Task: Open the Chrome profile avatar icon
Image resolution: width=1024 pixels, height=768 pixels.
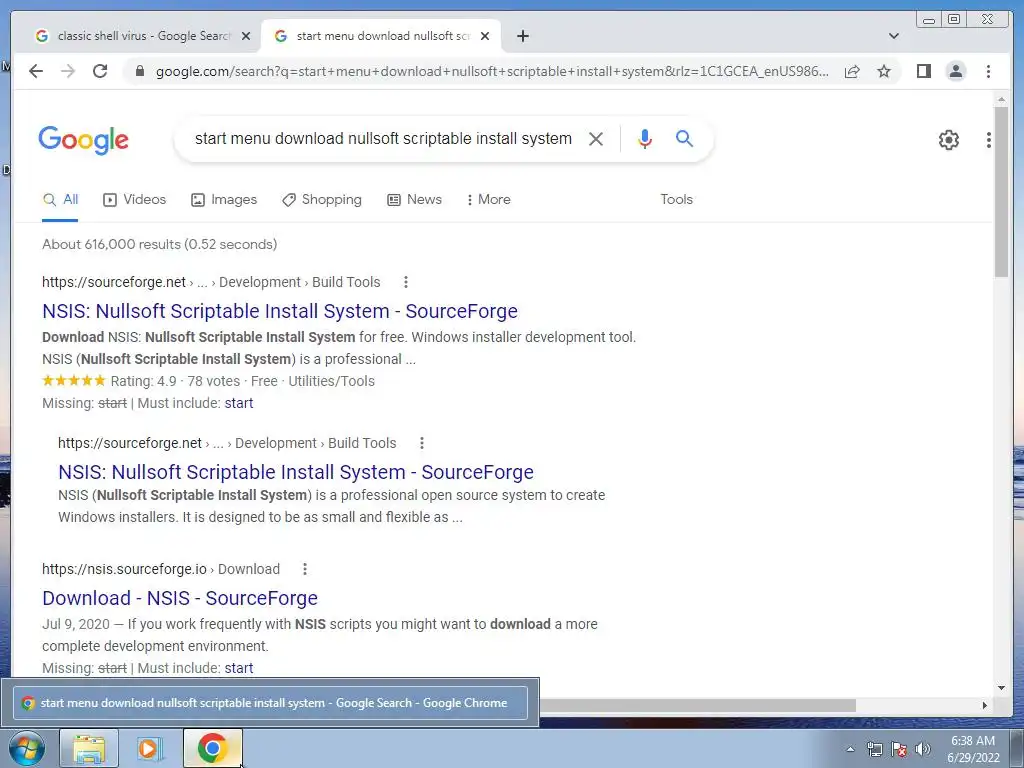Action: [955, 71]
